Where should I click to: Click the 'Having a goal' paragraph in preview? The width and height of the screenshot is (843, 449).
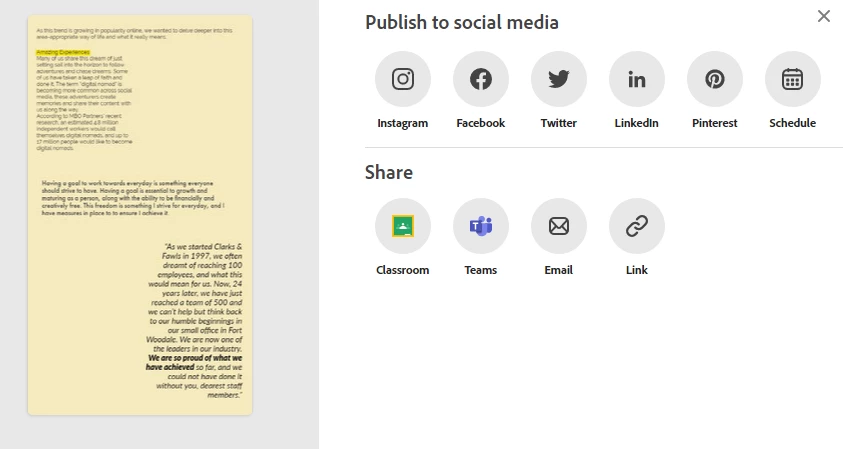[133, 198]
